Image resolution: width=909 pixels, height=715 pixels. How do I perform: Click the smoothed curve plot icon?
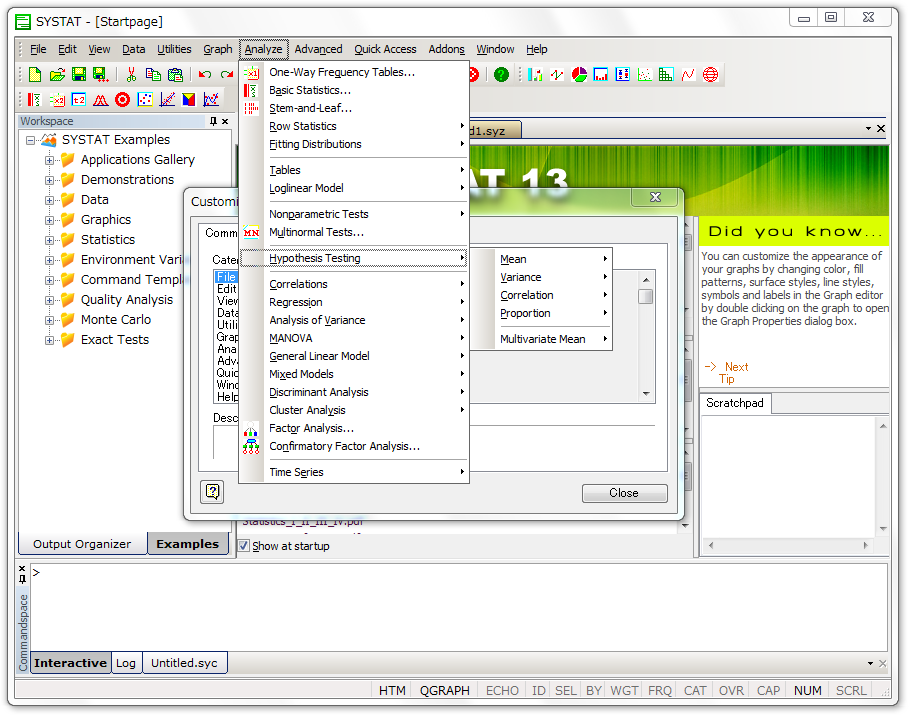coord(211,100)
